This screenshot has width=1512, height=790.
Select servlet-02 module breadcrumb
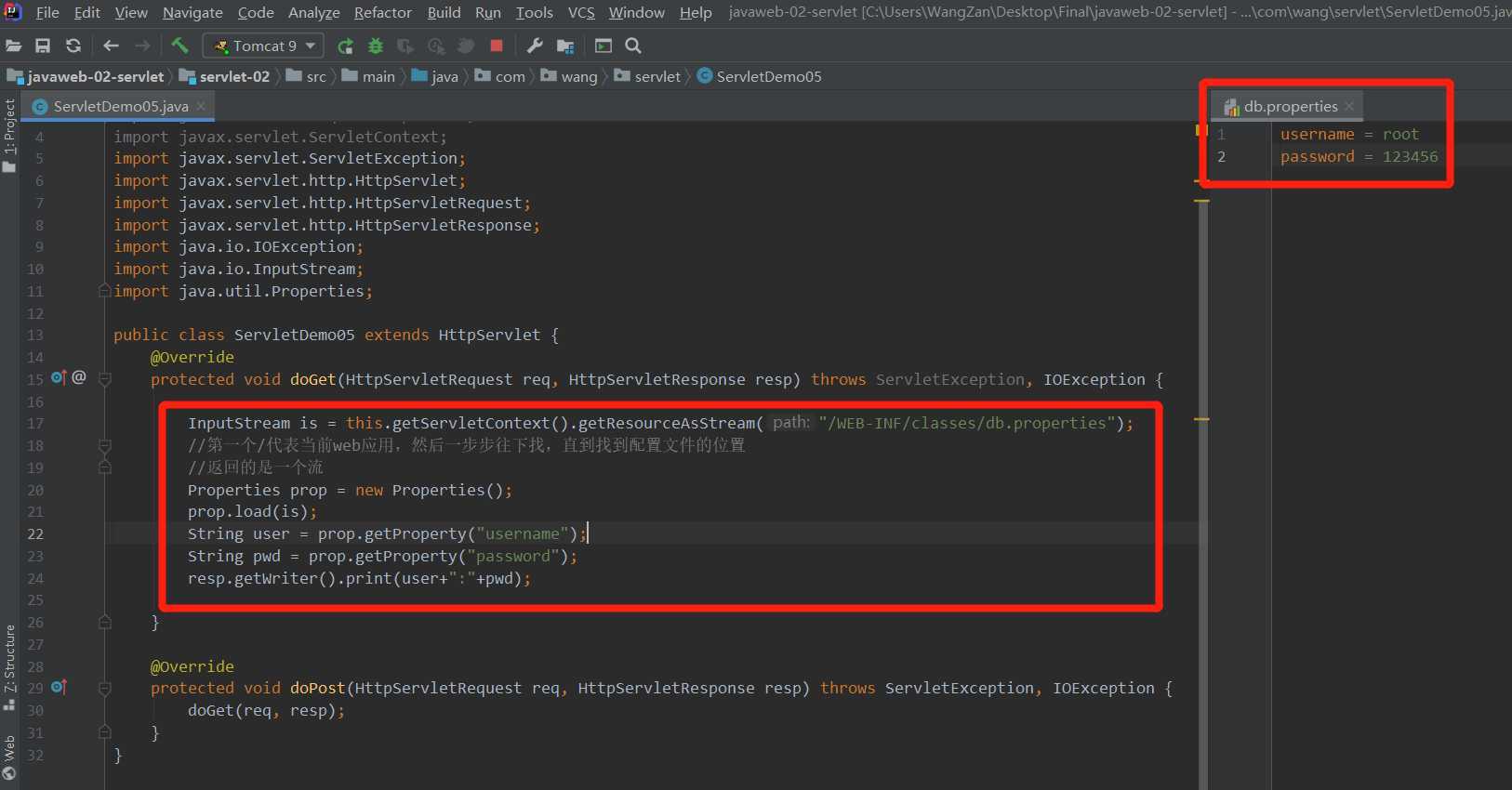point(225,76)
